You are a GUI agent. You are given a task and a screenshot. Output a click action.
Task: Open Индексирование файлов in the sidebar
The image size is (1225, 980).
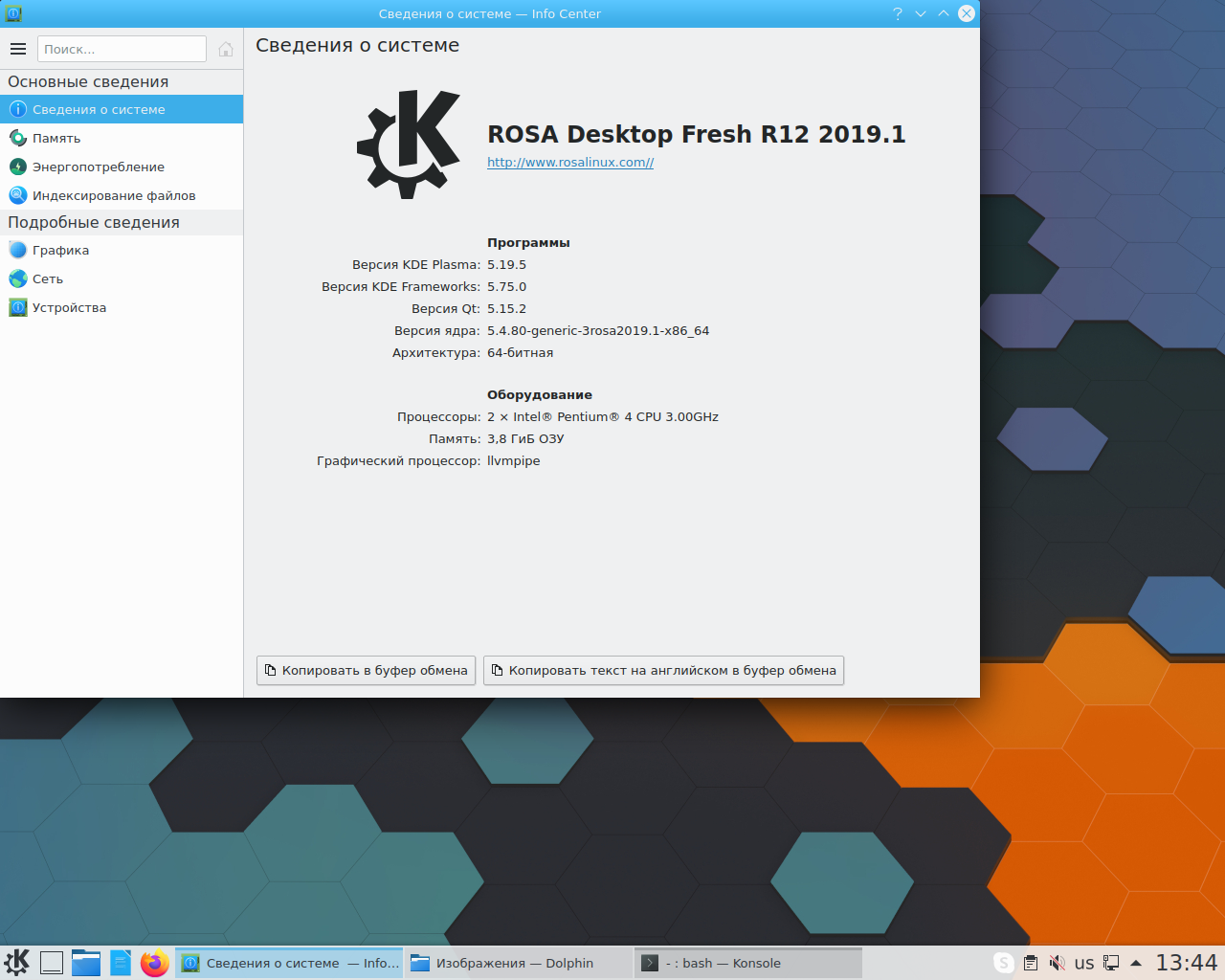click(122, 195)
